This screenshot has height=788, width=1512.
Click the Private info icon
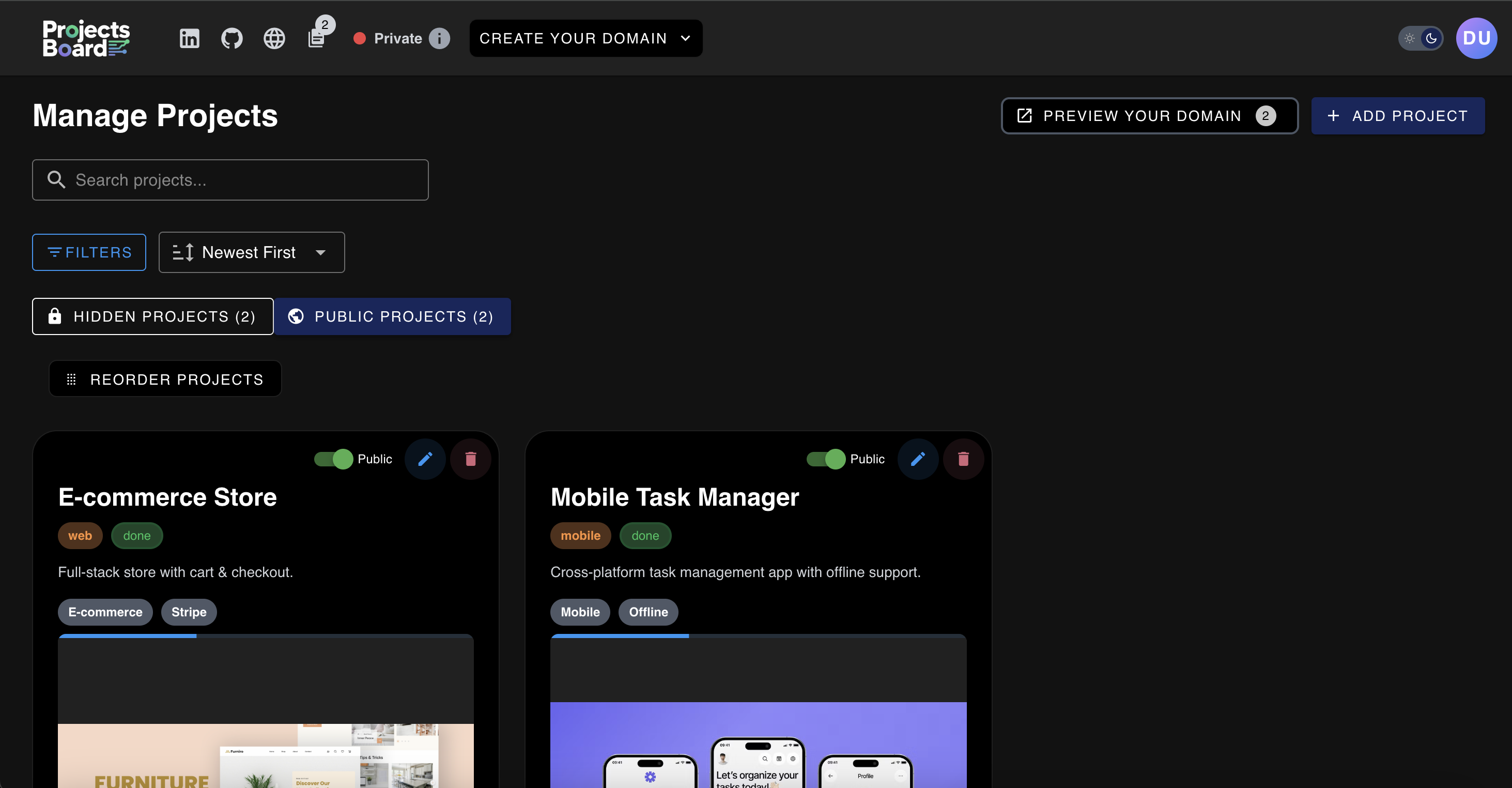pos(439,38)
